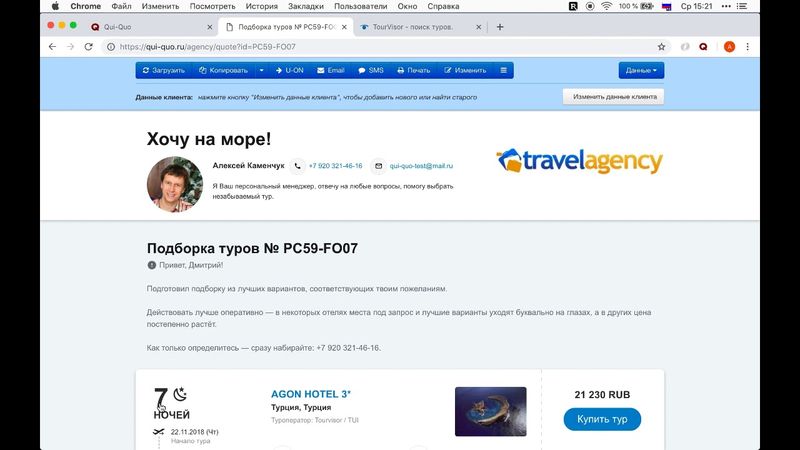Close the Qui-Quo tab
This screenshot has width=800, height=450.
(210, 27)
